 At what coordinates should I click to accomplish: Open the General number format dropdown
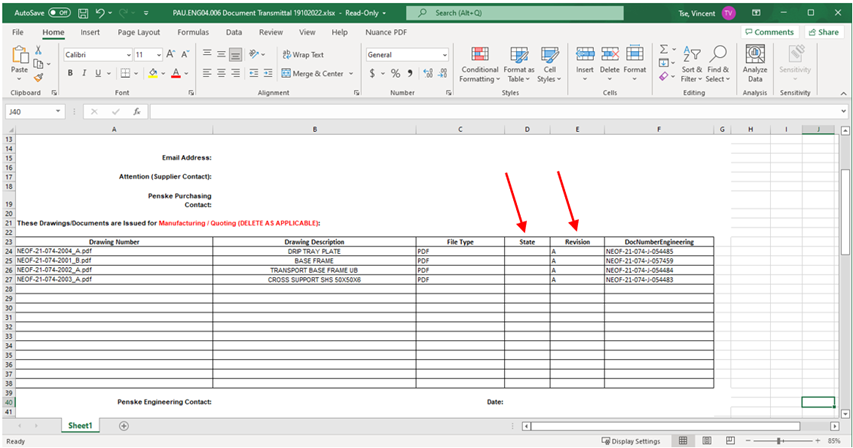click(444, 55)
